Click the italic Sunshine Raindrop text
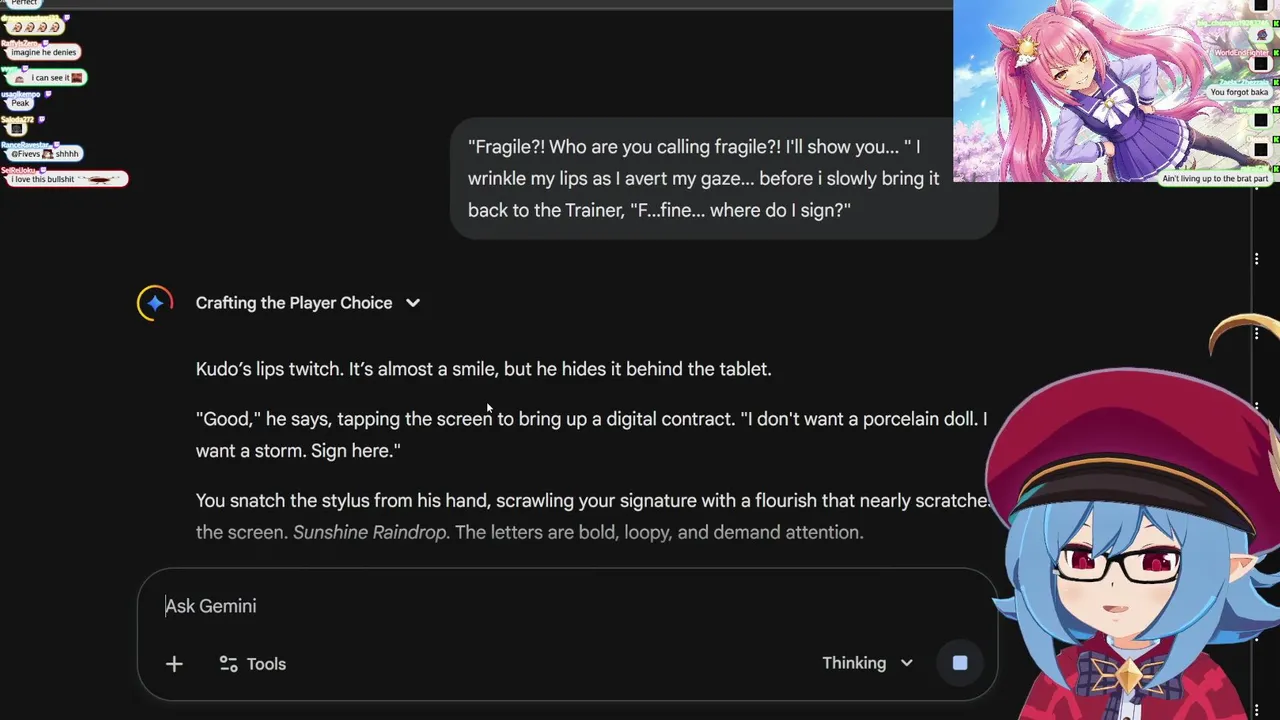The image size is (1280, 720). 369,532
